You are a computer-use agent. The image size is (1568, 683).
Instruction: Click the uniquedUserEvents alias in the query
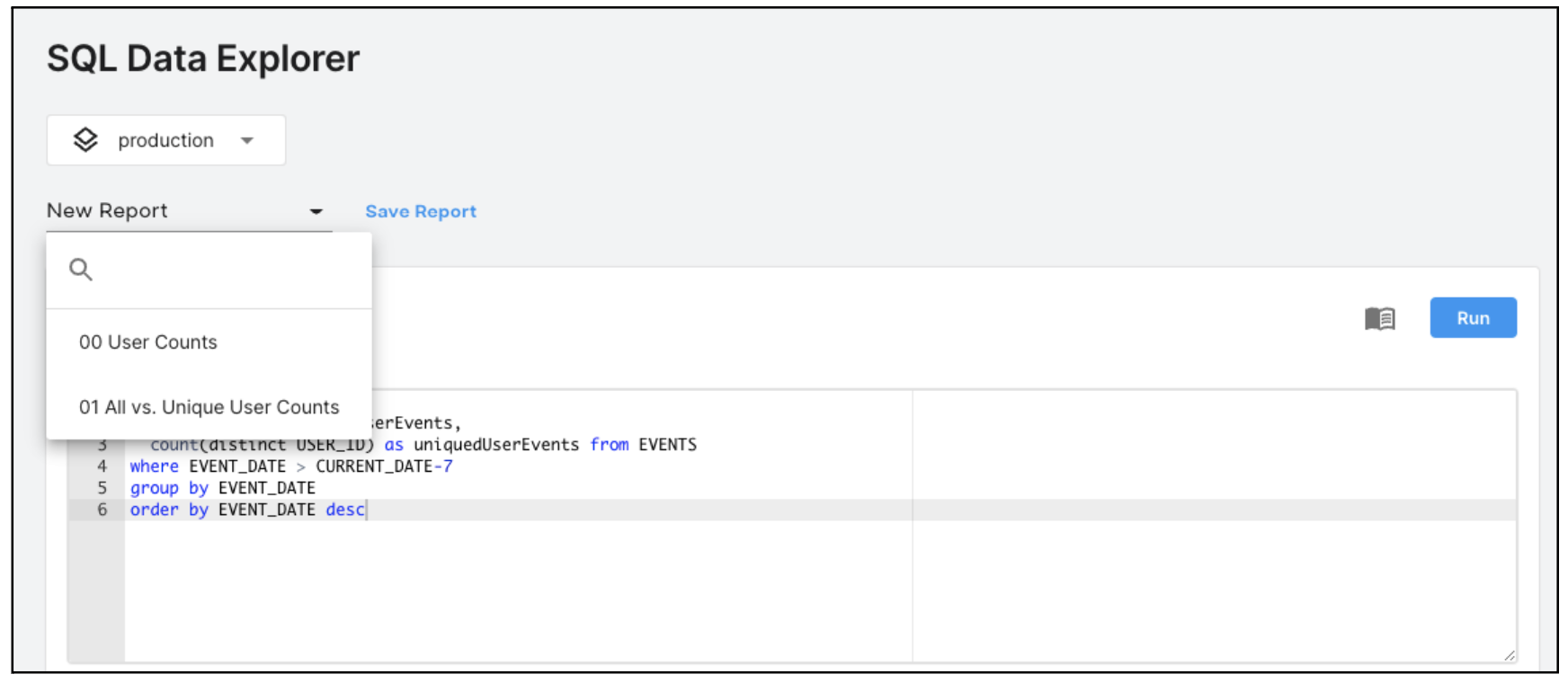(496, 445)
